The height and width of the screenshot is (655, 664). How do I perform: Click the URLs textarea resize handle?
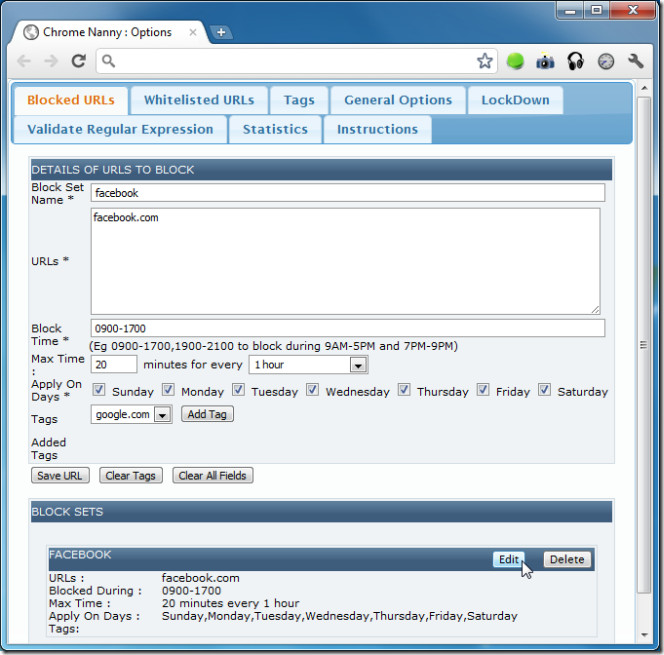point(595,310)
